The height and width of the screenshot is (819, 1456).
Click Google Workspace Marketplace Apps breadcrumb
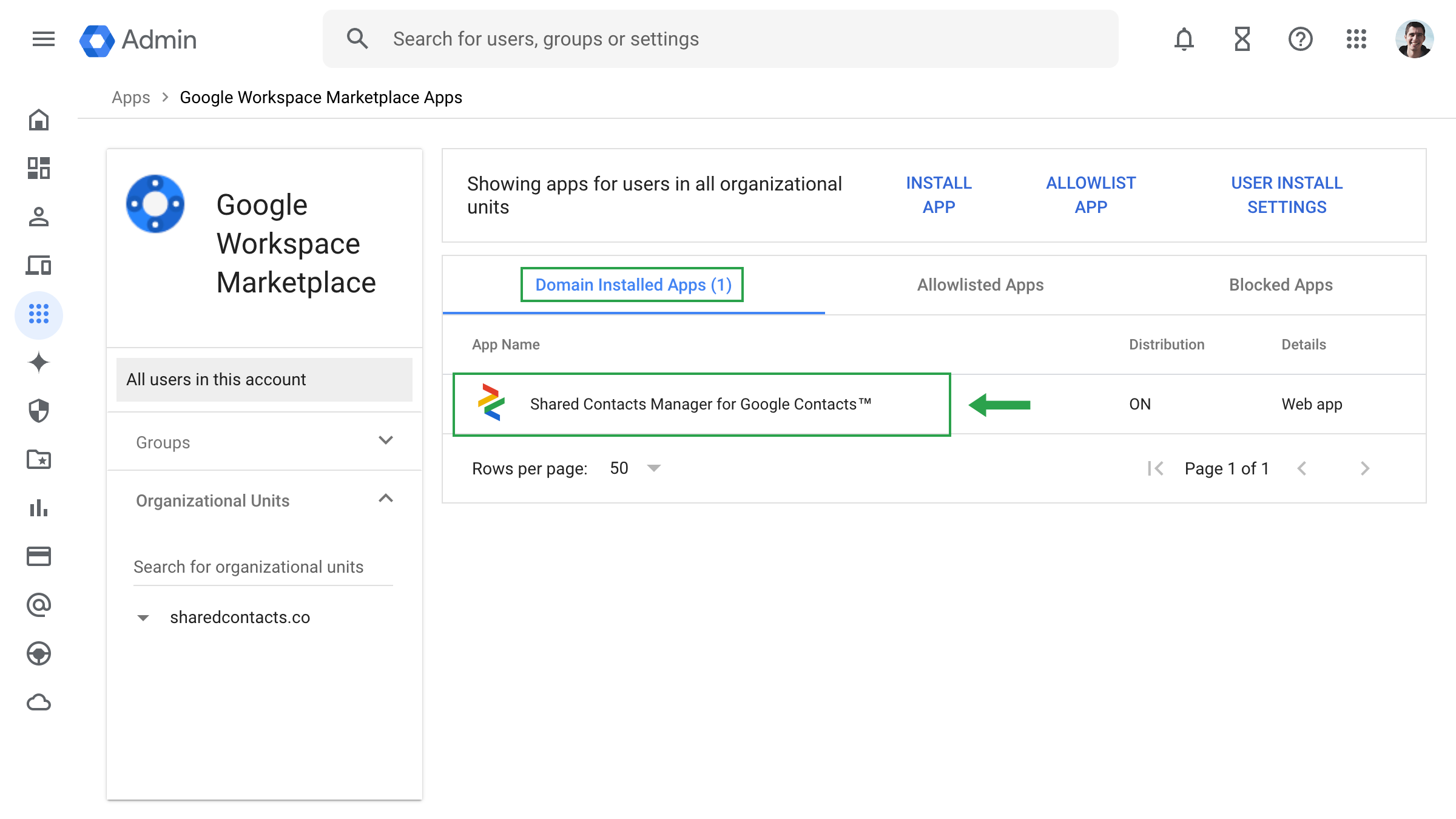click(321, 98)
